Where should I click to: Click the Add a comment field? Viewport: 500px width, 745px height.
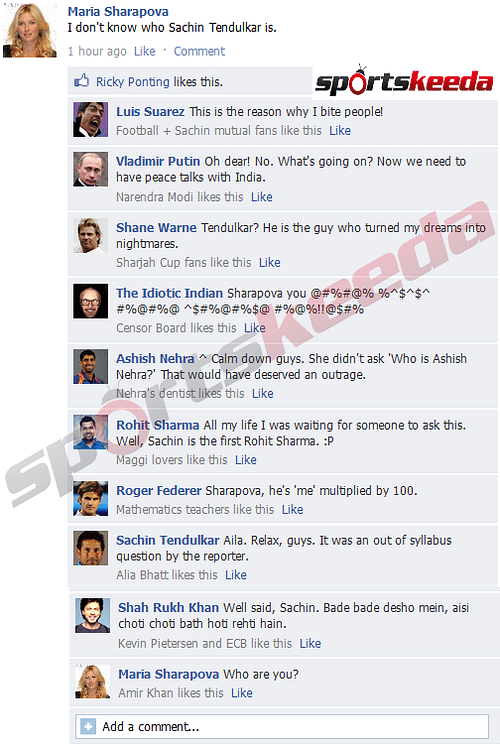[x=282, y=726]
